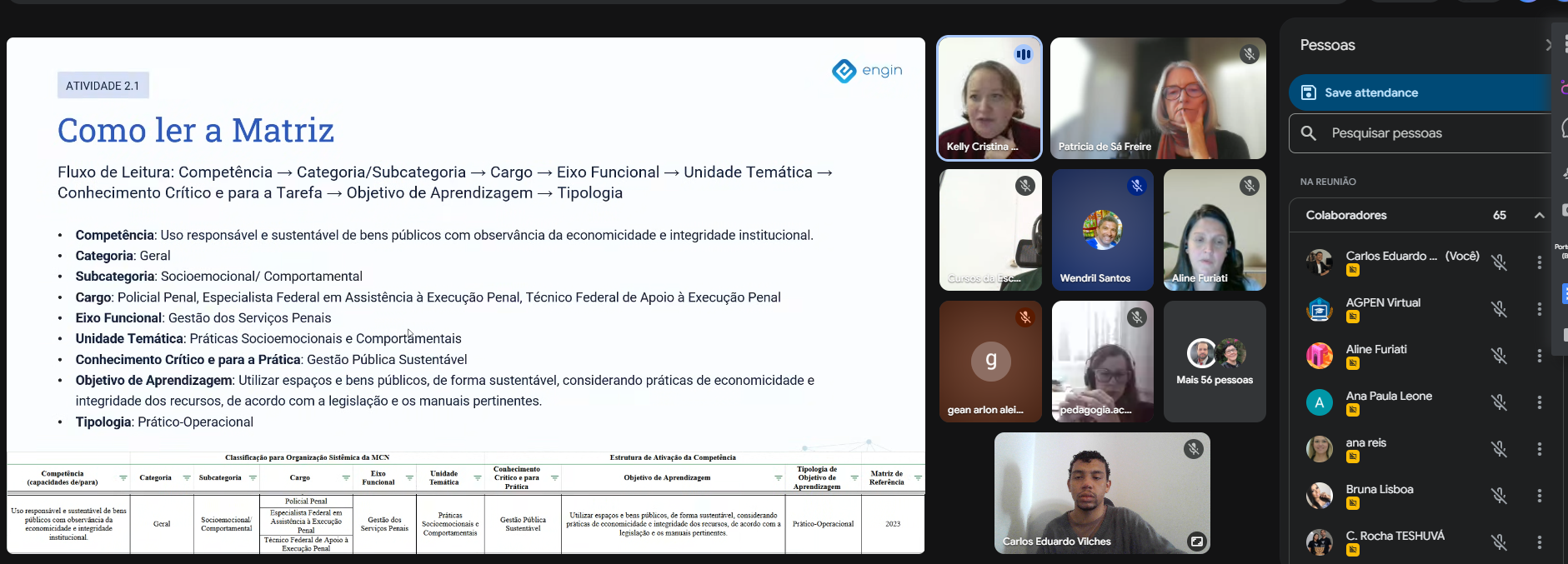Click the engin logo on slide
This screenshot has width=1568, height=564.
(x=867, y=71)
